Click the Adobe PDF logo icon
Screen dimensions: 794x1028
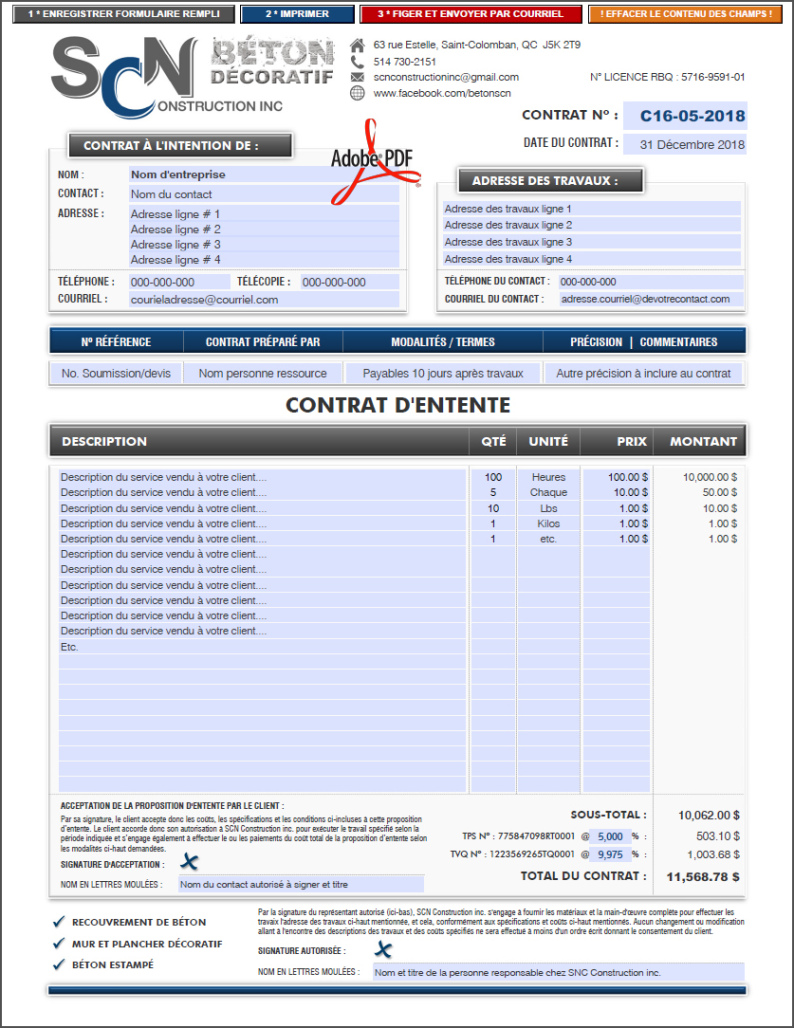click(x=375, y=162)
